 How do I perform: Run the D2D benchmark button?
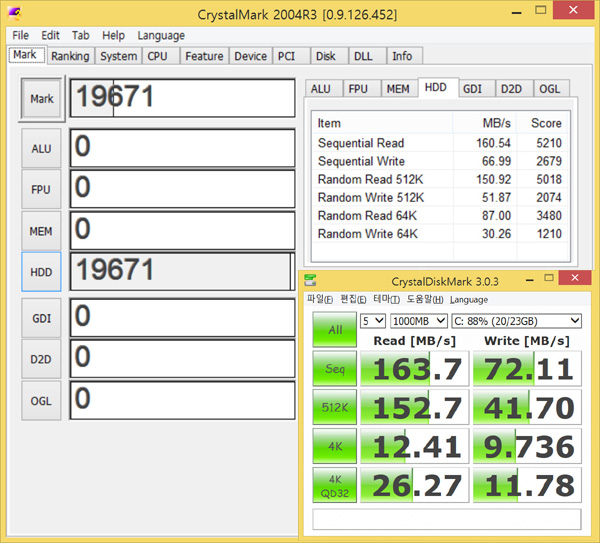(41, 359)
